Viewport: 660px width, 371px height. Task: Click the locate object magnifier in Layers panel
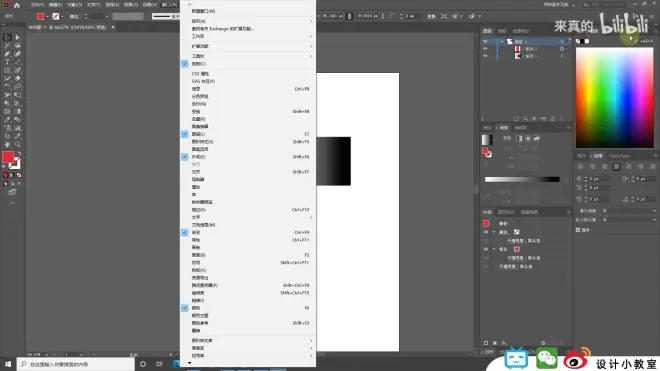pos(525,119)
